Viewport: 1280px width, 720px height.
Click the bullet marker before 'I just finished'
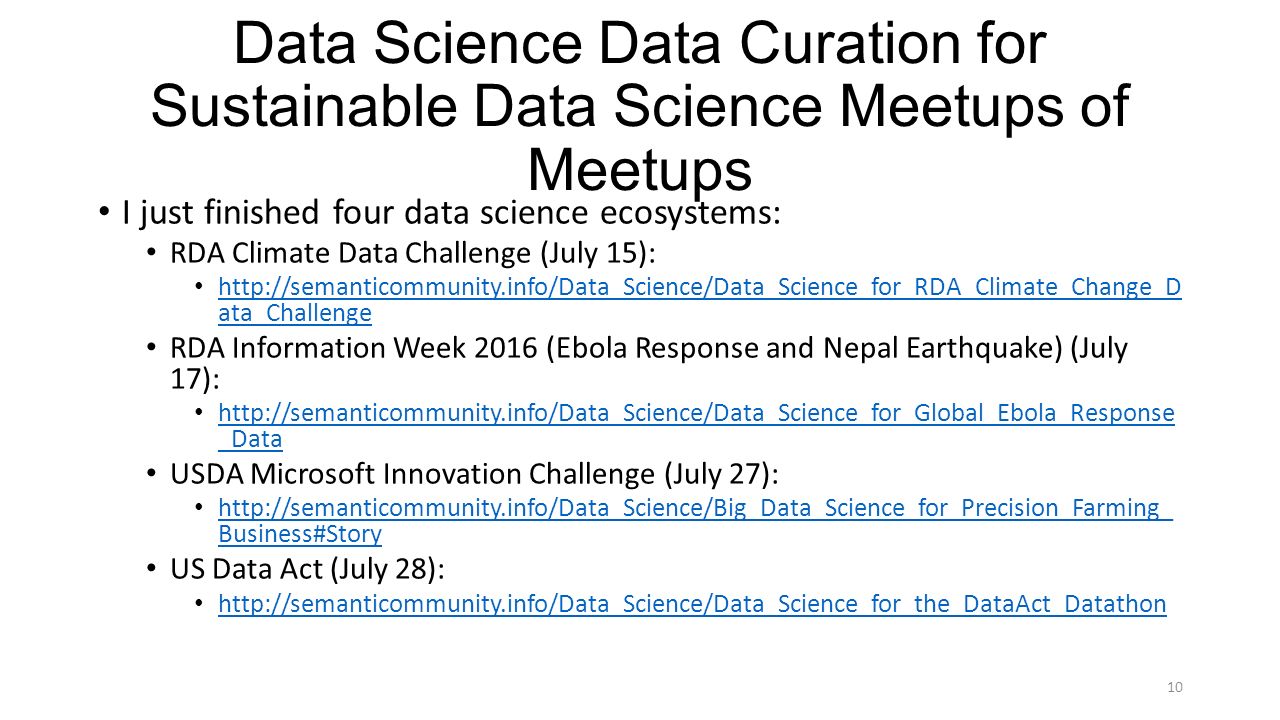104,212
